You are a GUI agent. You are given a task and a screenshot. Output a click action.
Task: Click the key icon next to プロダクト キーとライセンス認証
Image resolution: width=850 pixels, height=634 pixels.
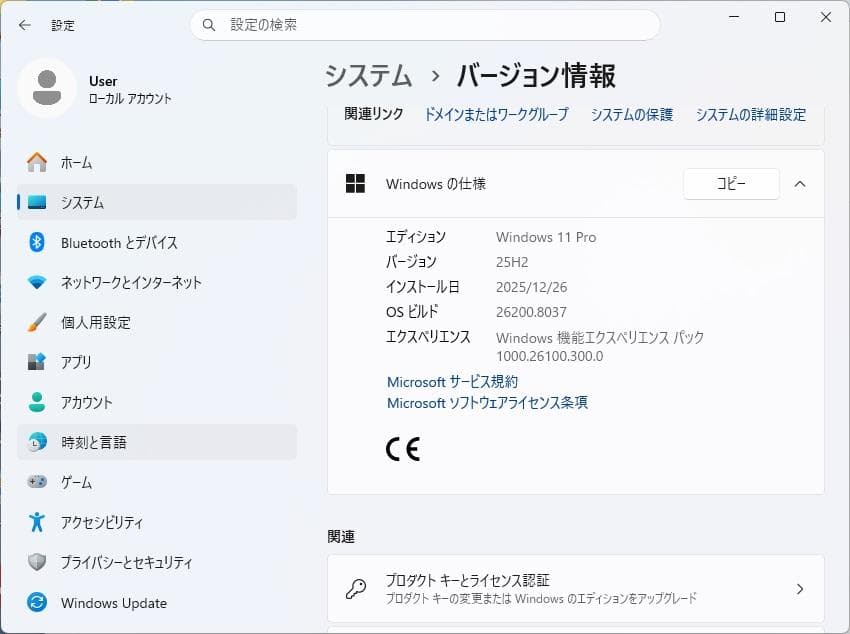pyautogui.click(x=355, y=589)
